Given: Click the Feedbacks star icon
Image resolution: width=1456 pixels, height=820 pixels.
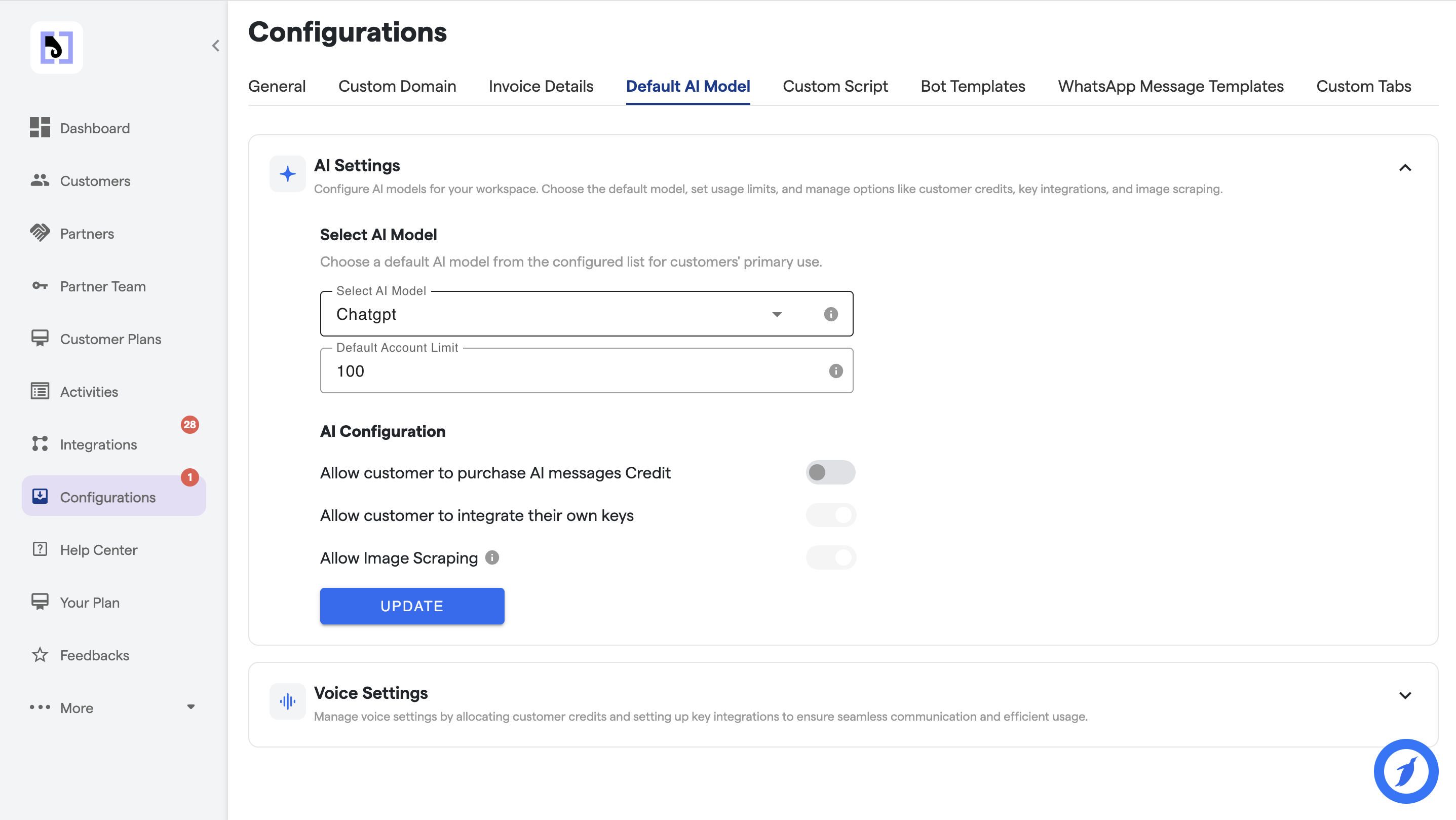Looking at the screenshot, I should pos(40,655).
